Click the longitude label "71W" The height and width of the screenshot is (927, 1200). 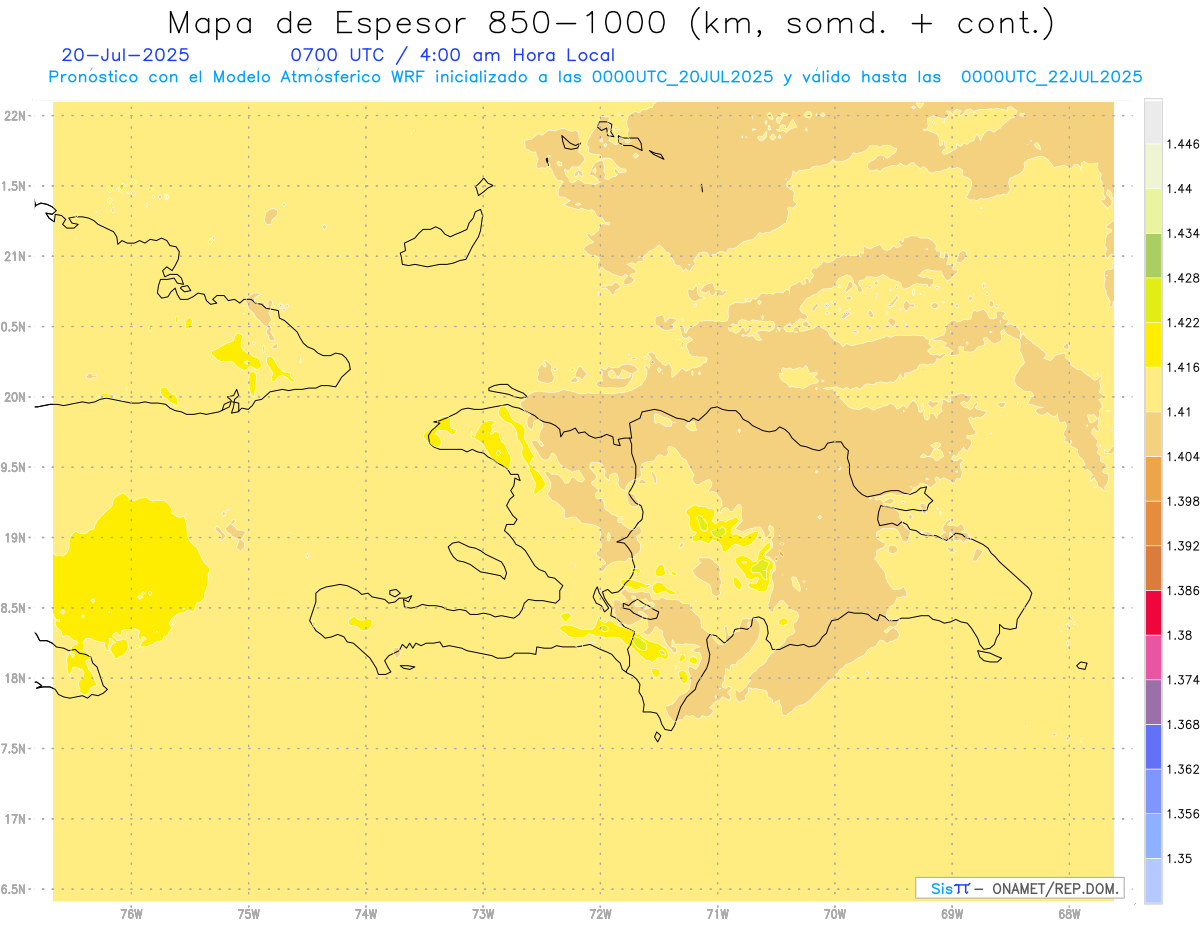pyautogui.click(x=717, y=914)
